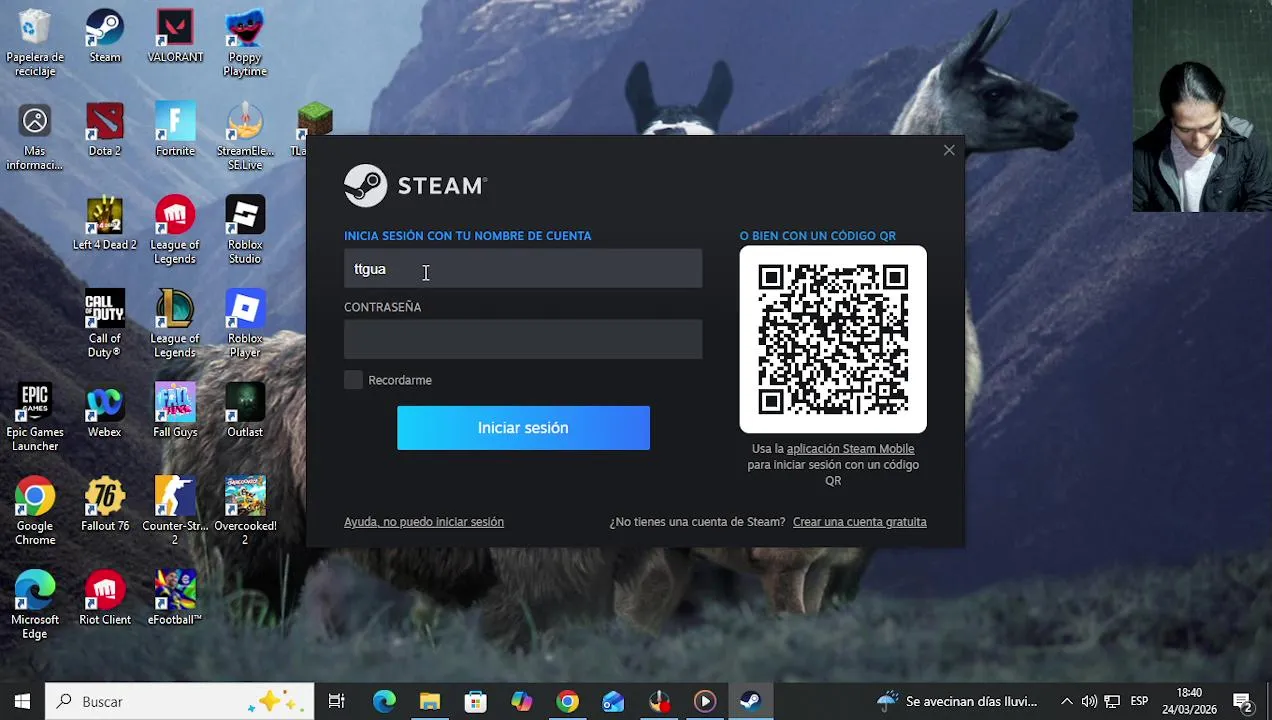Screen dimensions: 1272x720
Task: Select the Counter-Strike 2 desktop icon
Action: 175,512
